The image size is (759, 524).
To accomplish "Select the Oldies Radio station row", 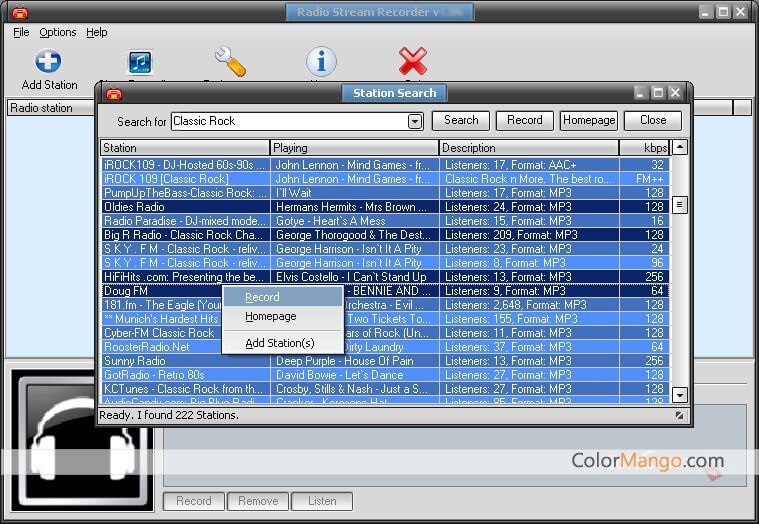I will click(185, 207).
